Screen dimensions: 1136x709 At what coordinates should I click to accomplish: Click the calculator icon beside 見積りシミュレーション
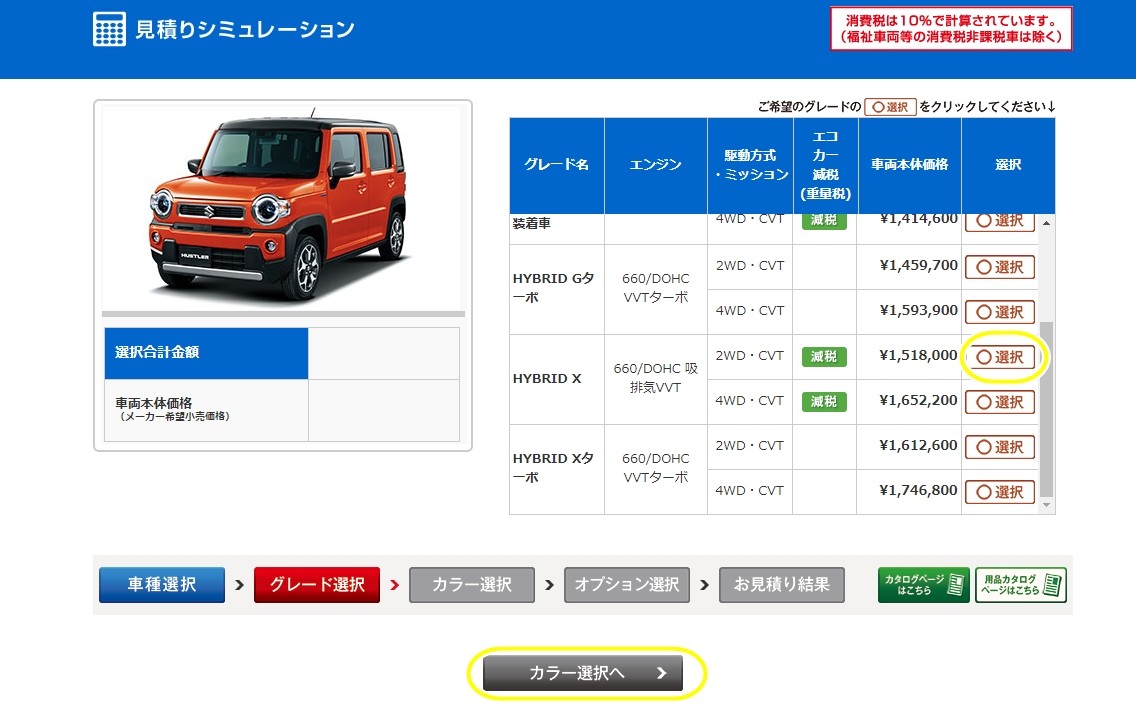tap(109, 29)
